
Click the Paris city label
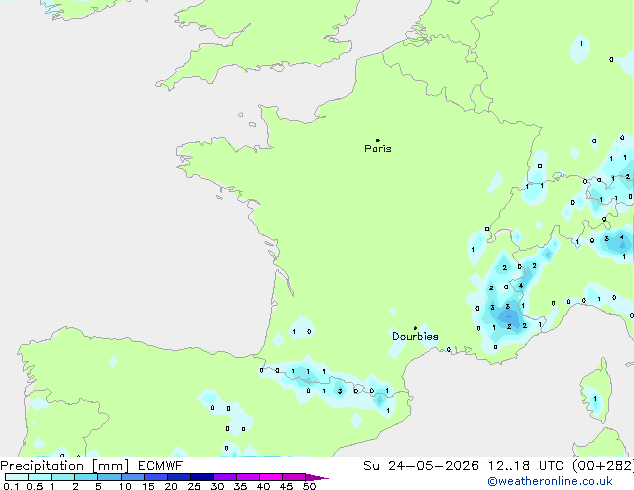coord(378,149)
